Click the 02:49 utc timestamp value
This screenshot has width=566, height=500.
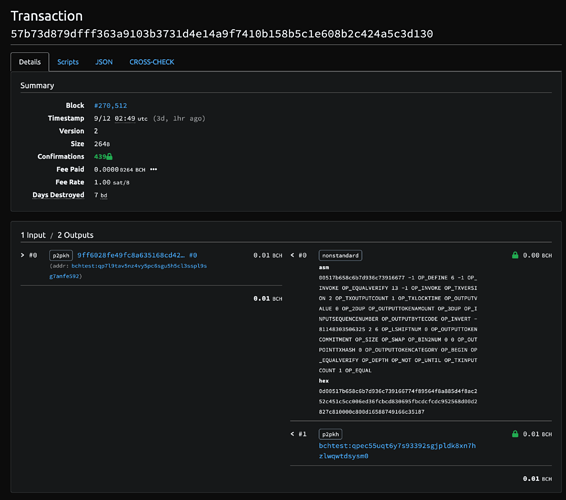[131, 118]
